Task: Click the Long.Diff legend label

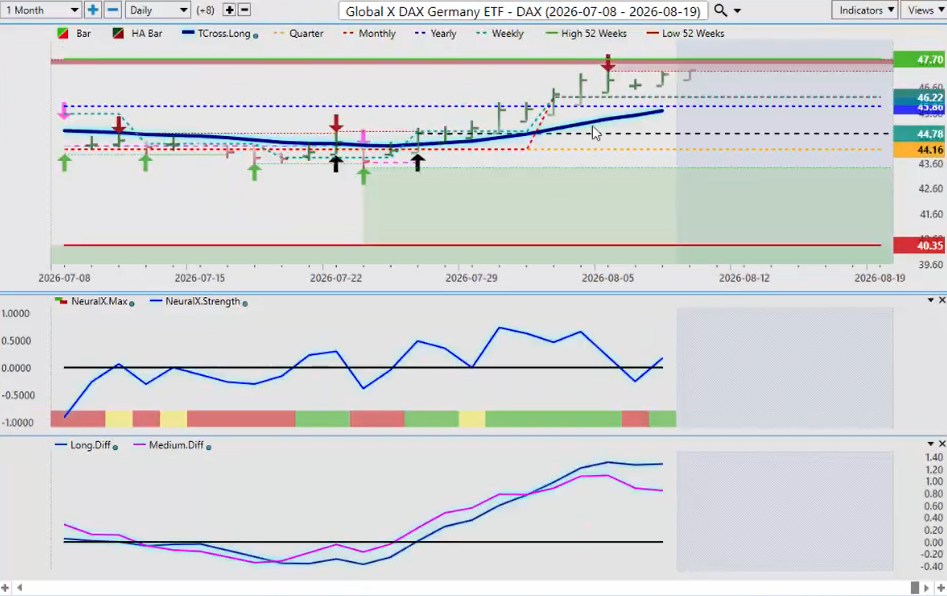Action: tap(90, 445)
